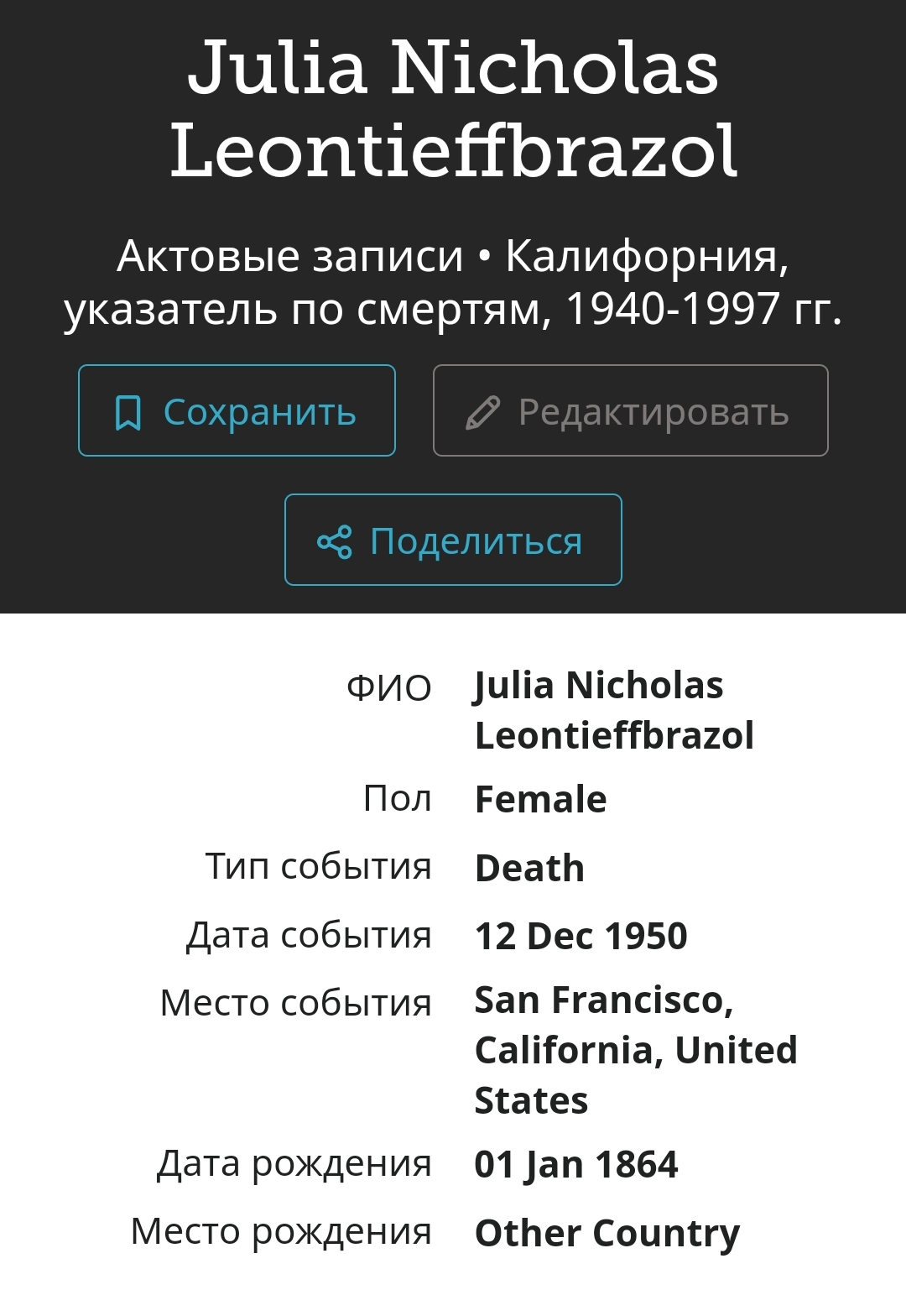This screenshot has height=1316, width=906.
Task: Click the pencil icon beside Редактировать
Action: (482, 412)
